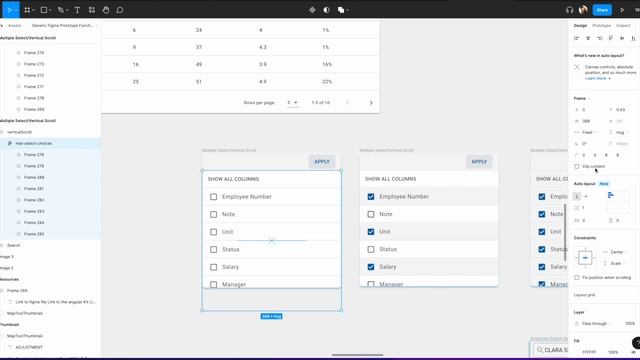
Task: Open the shape tools dropdown arrow
Action: [x=50, y=10]
